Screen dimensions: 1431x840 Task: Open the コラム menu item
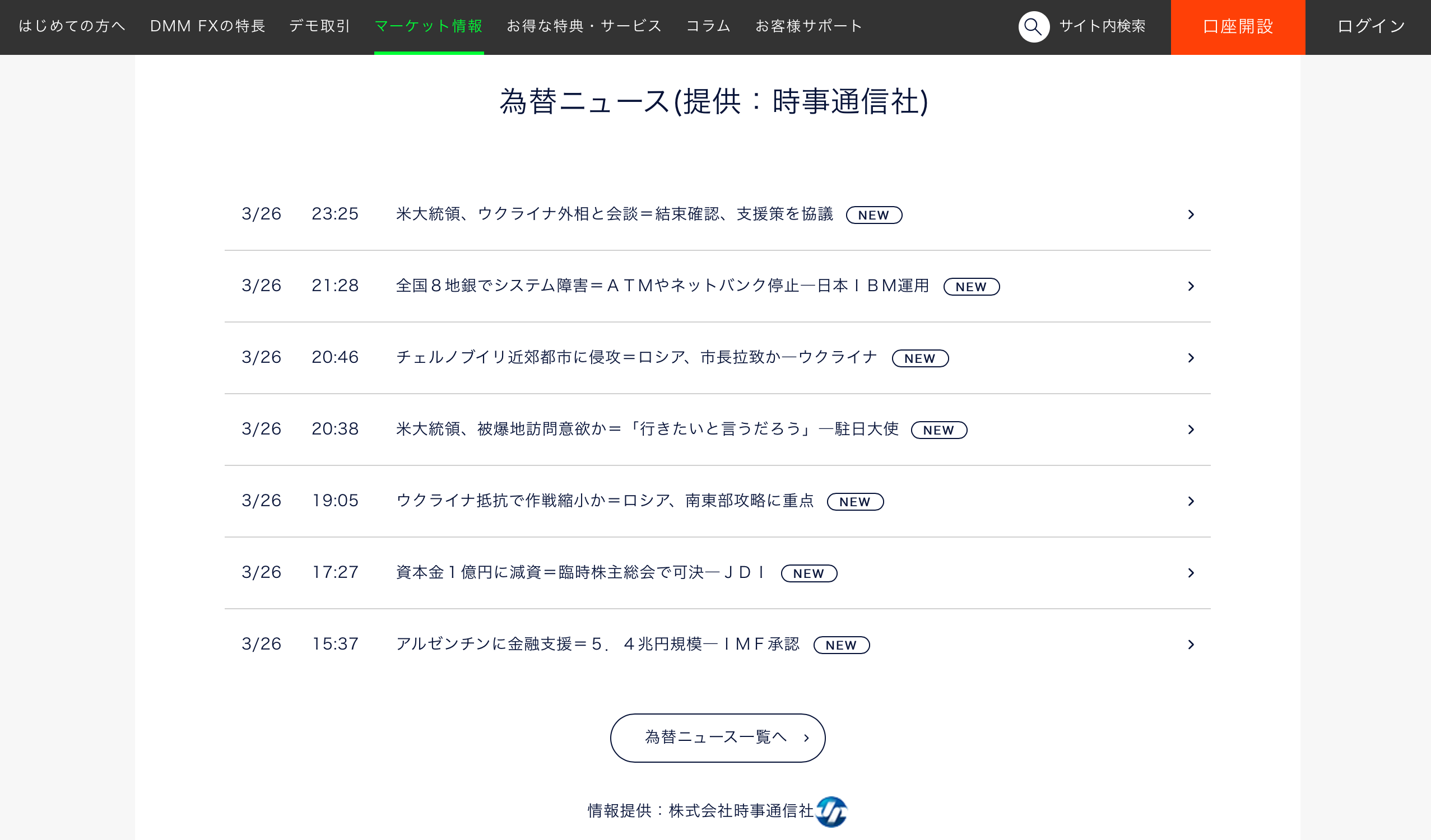point(708,26)
